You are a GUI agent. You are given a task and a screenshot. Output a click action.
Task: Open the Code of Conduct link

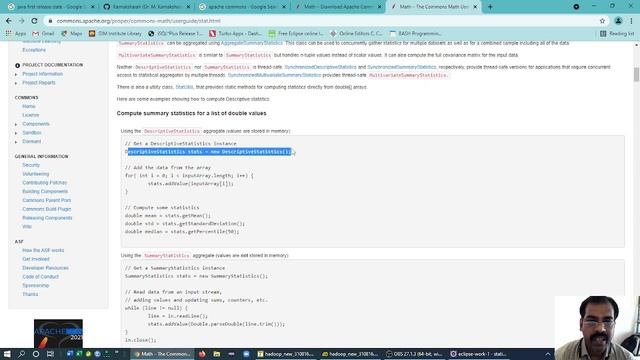[40, 277]
